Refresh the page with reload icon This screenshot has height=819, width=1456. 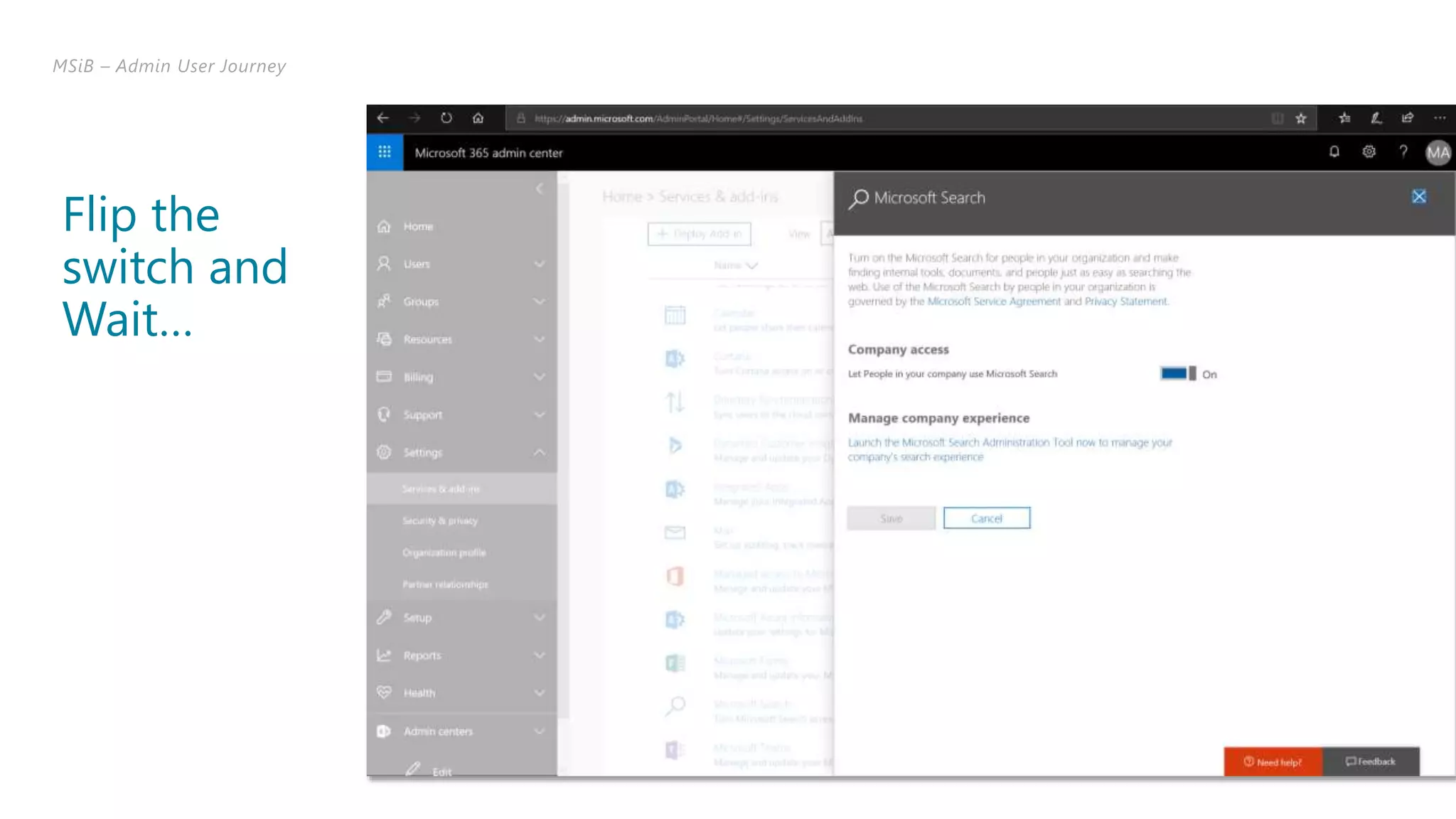coord(446,118)
